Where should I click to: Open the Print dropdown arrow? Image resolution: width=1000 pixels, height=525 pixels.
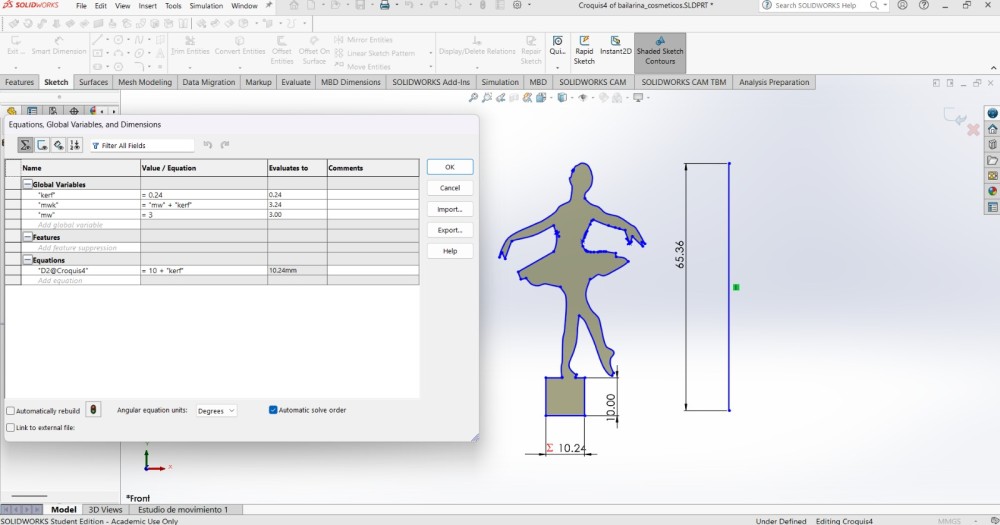coord(395,5)
